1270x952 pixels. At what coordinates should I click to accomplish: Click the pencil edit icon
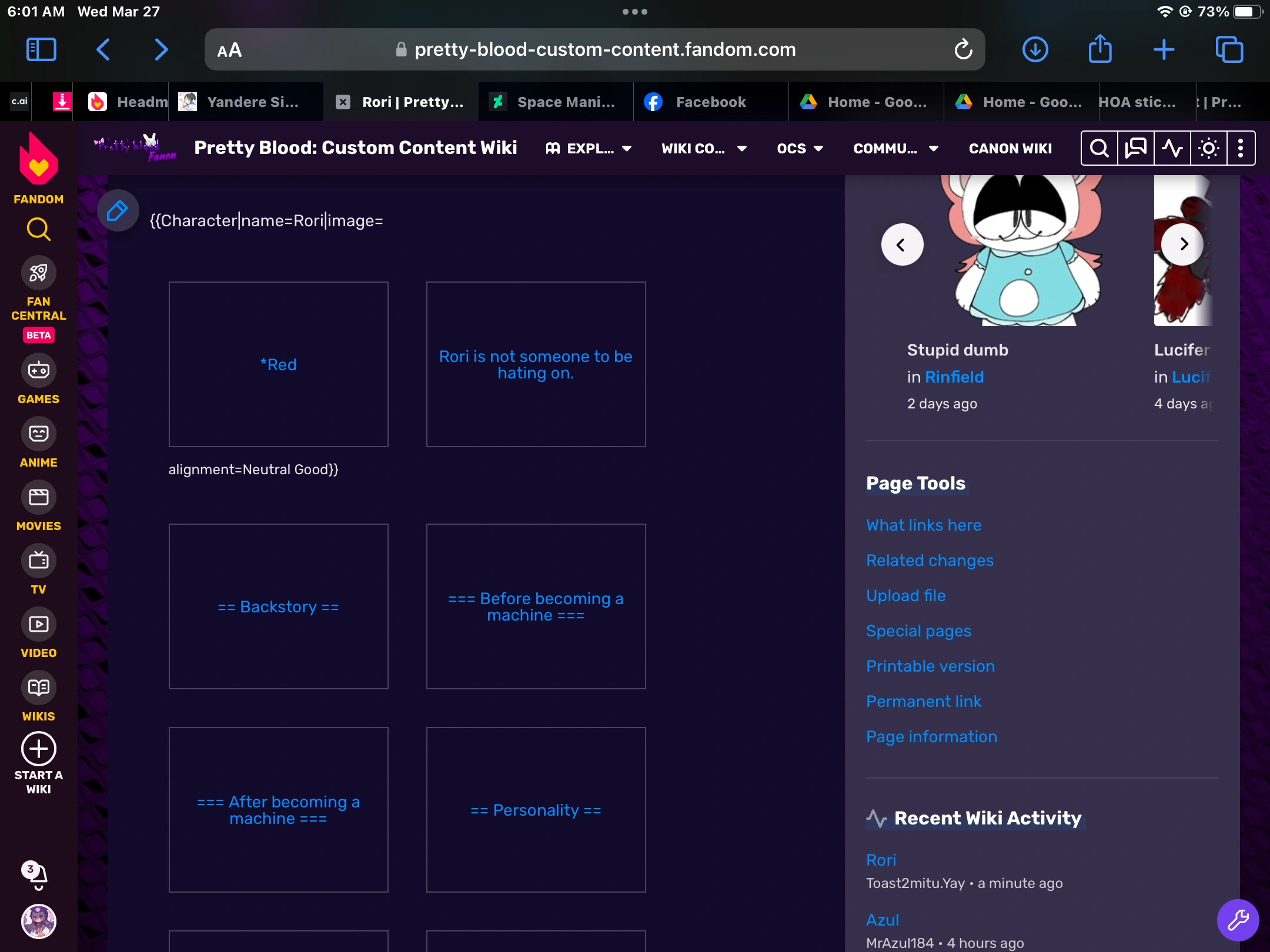[118, 210]
